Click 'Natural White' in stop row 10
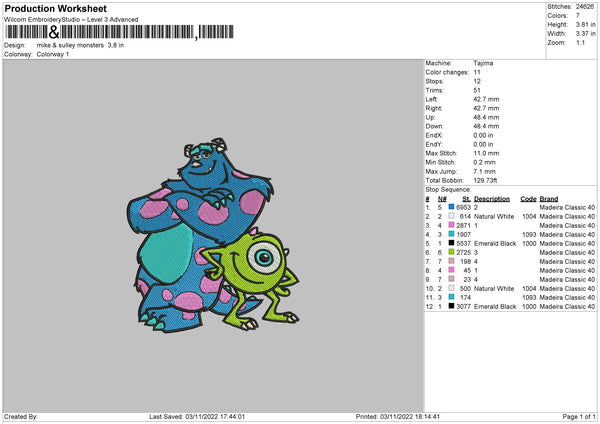The height and width of the screenshot is (424, 600). 494,289
